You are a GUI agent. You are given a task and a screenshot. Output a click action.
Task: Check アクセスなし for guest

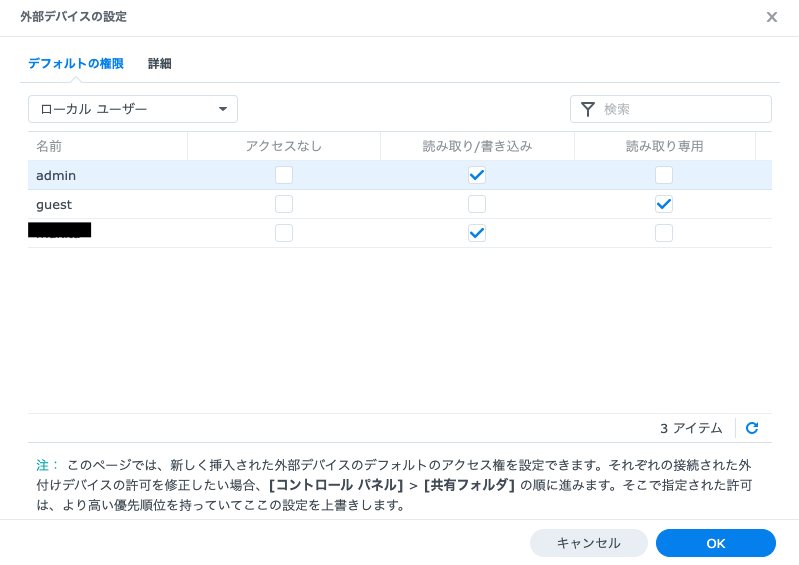284,204
